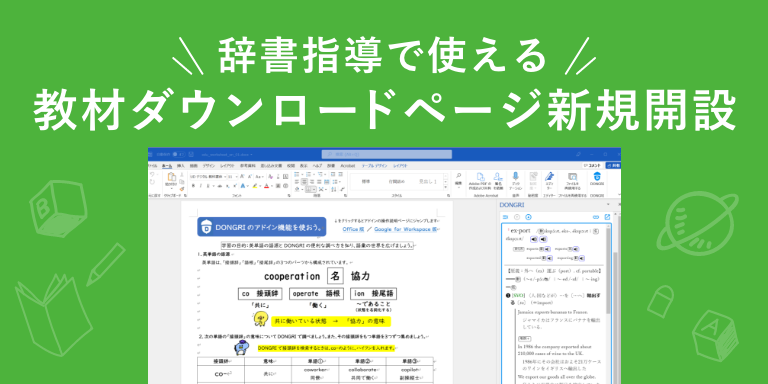Viewport: 768px width, 384px height.
Task: Apply the red font color
Action: (x=266, y=186)
